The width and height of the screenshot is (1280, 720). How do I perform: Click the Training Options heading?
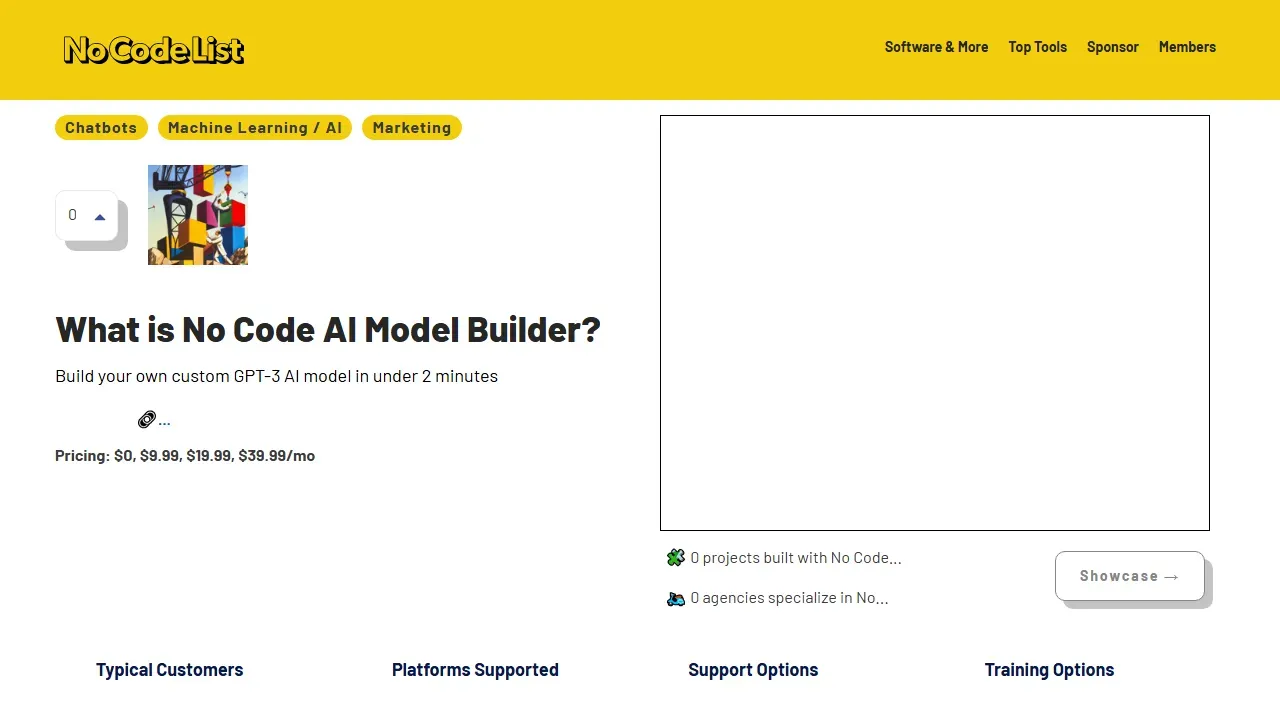point(1049,670)
